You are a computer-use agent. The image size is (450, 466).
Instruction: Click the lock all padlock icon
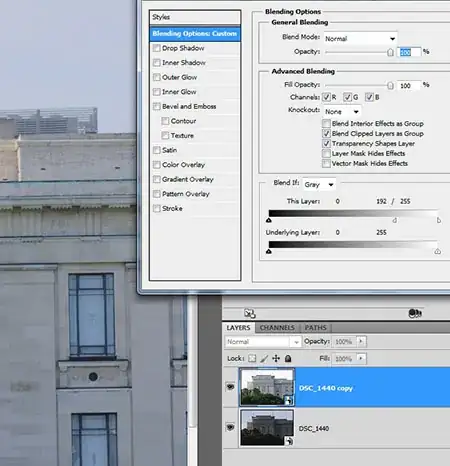[x=288, y=358]
